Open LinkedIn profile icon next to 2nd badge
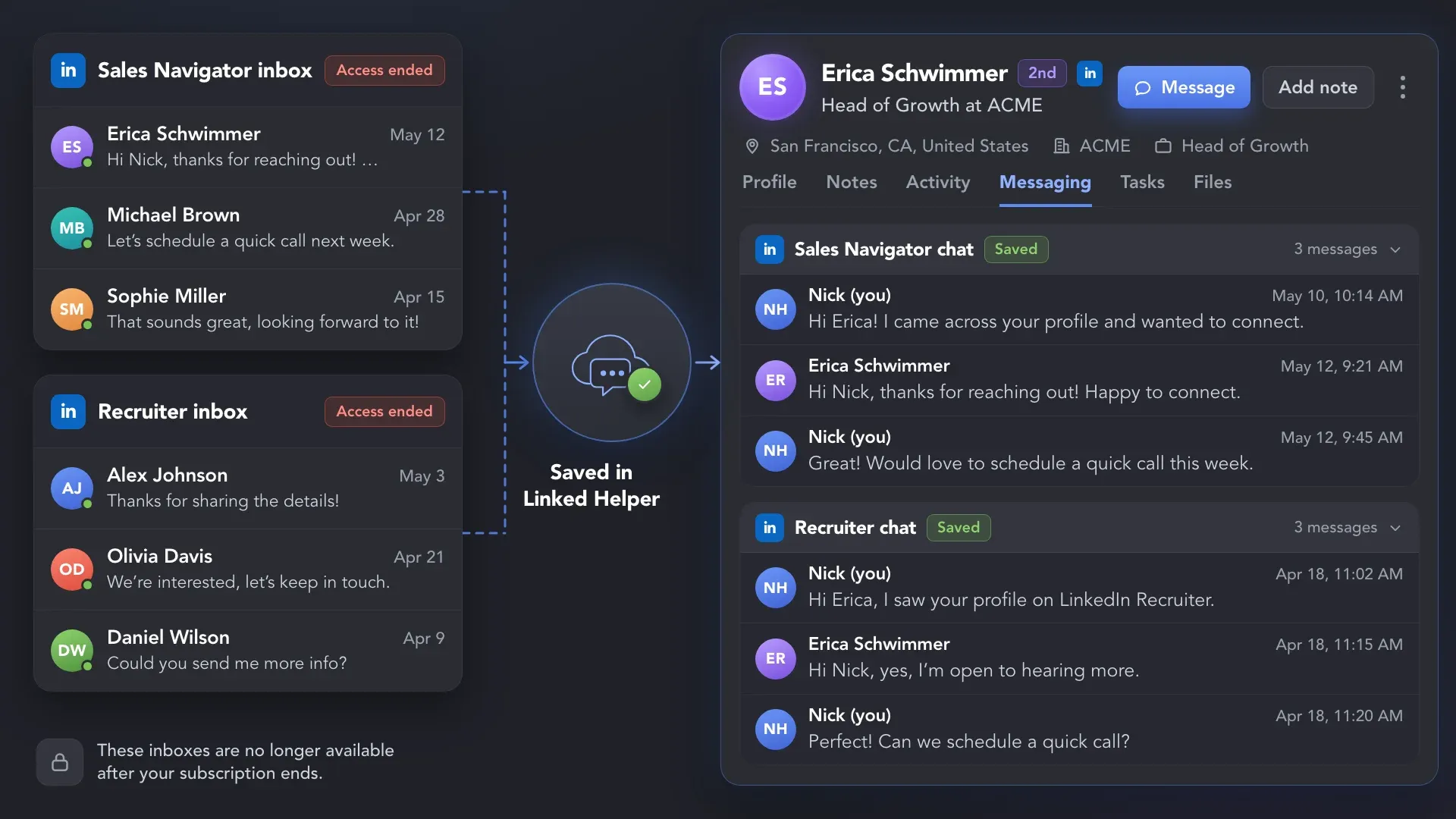 (1090, 73)
